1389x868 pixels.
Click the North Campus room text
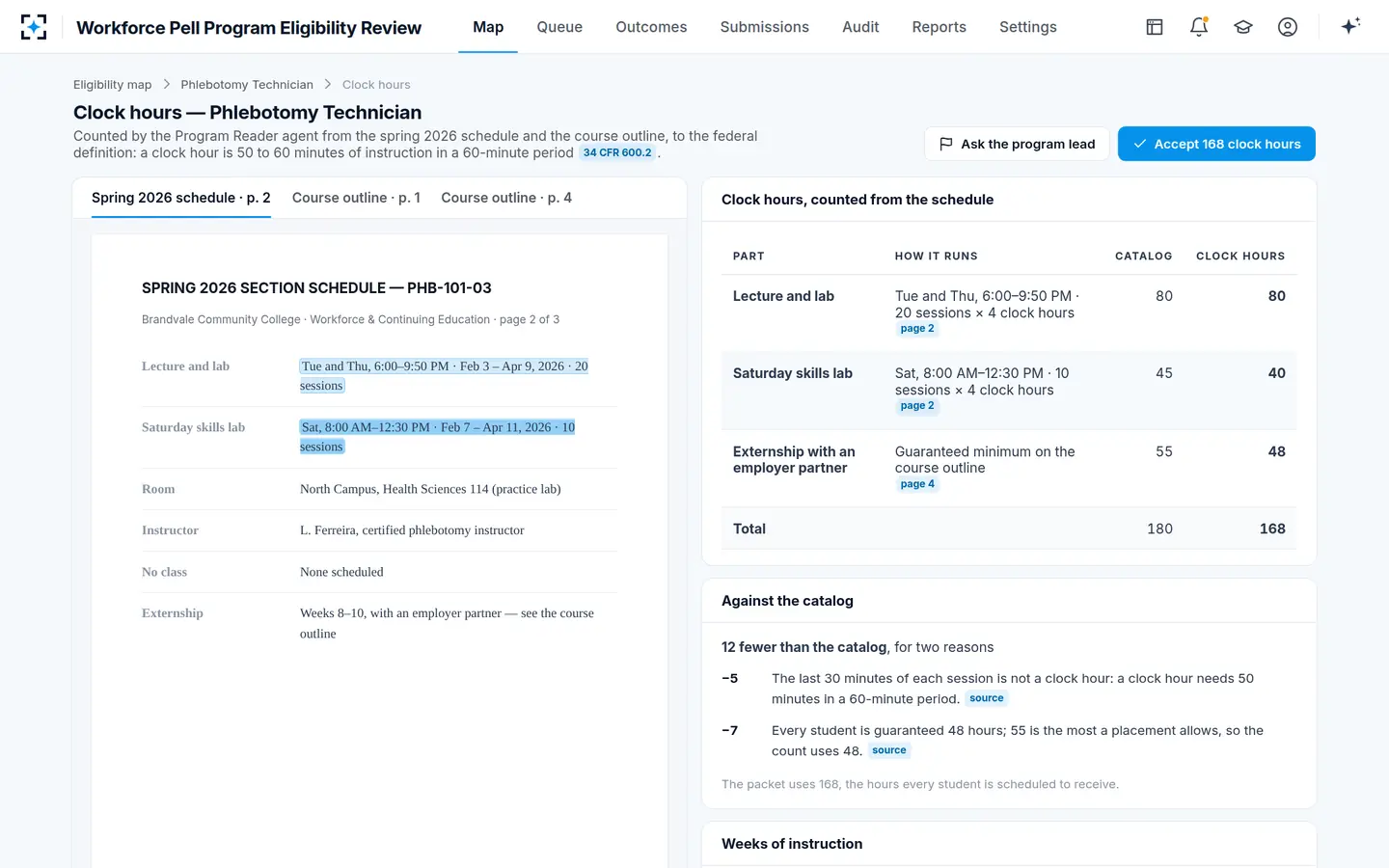430,489
